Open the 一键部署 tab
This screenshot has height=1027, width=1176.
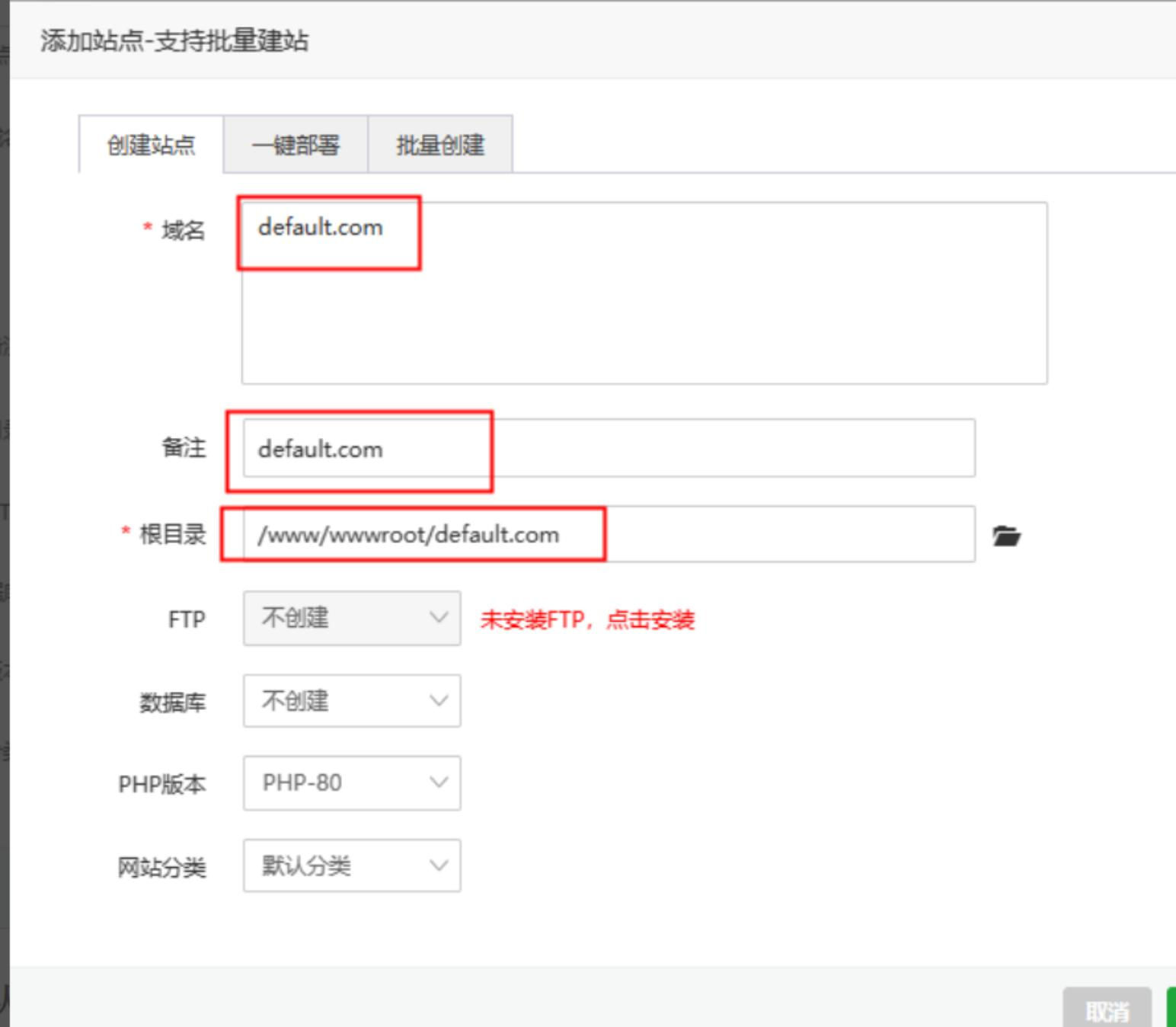pyautogui.click(x=296, y=145)
